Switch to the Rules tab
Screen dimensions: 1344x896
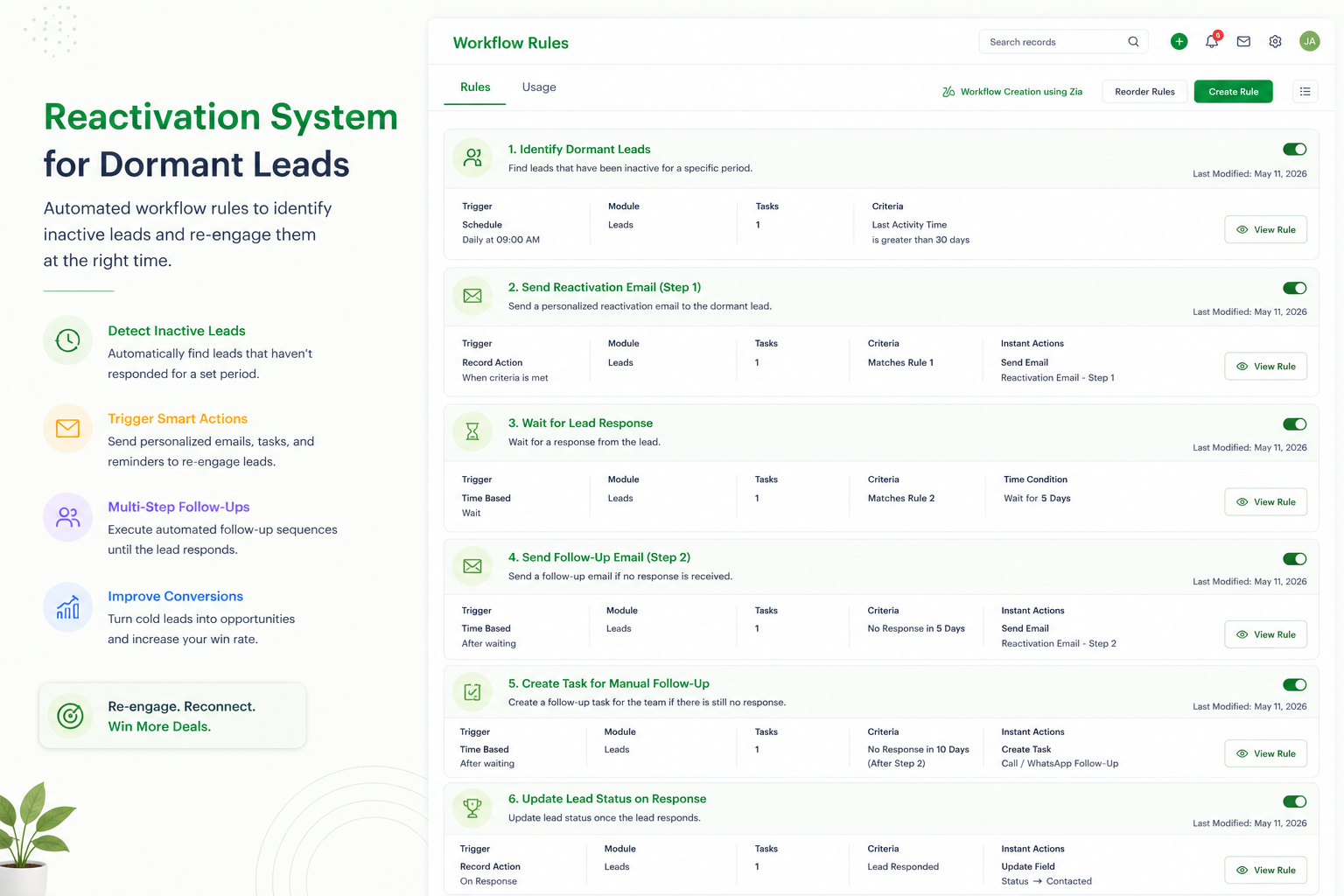[475, 87]
